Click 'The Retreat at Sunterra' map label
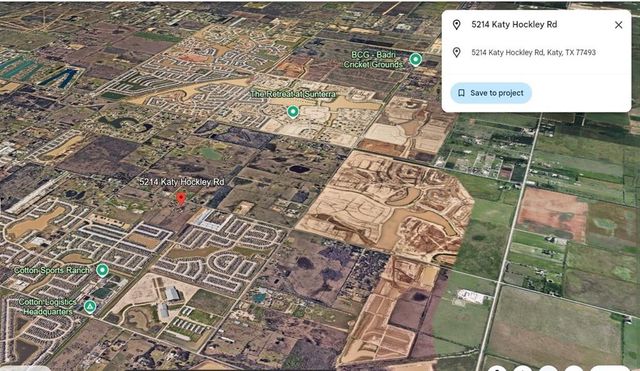 [293, 94]
